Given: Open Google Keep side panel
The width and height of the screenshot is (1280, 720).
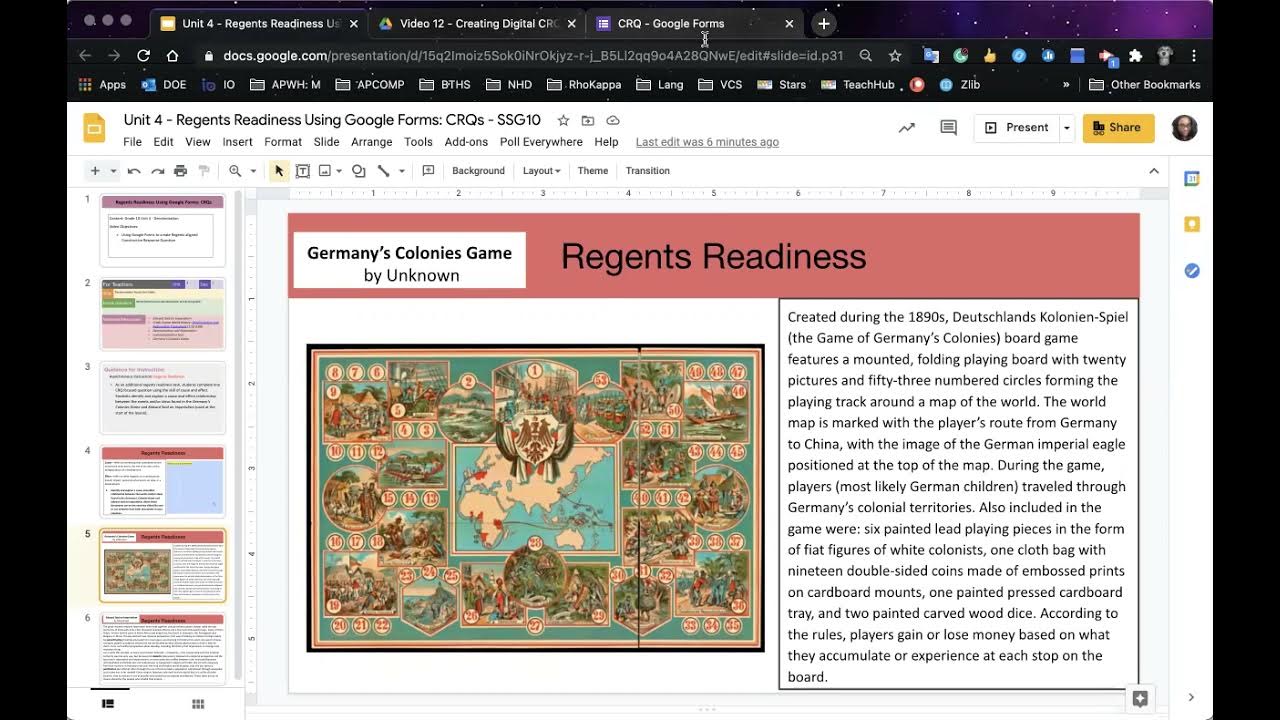Looking at the screenshot, I should pos(1192,224).
